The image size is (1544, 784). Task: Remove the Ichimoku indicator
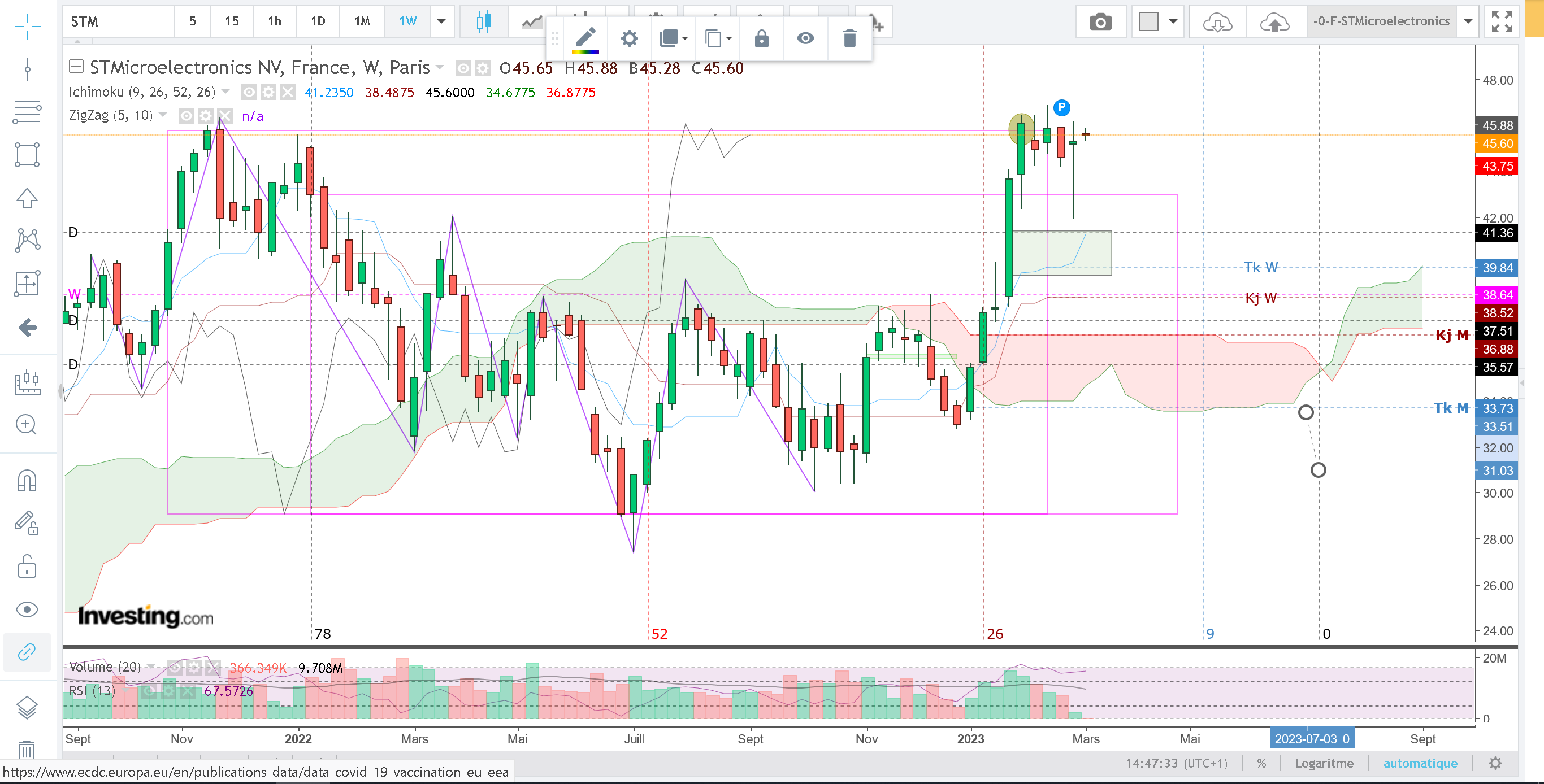pyautogui.click(x=288, y=92)
